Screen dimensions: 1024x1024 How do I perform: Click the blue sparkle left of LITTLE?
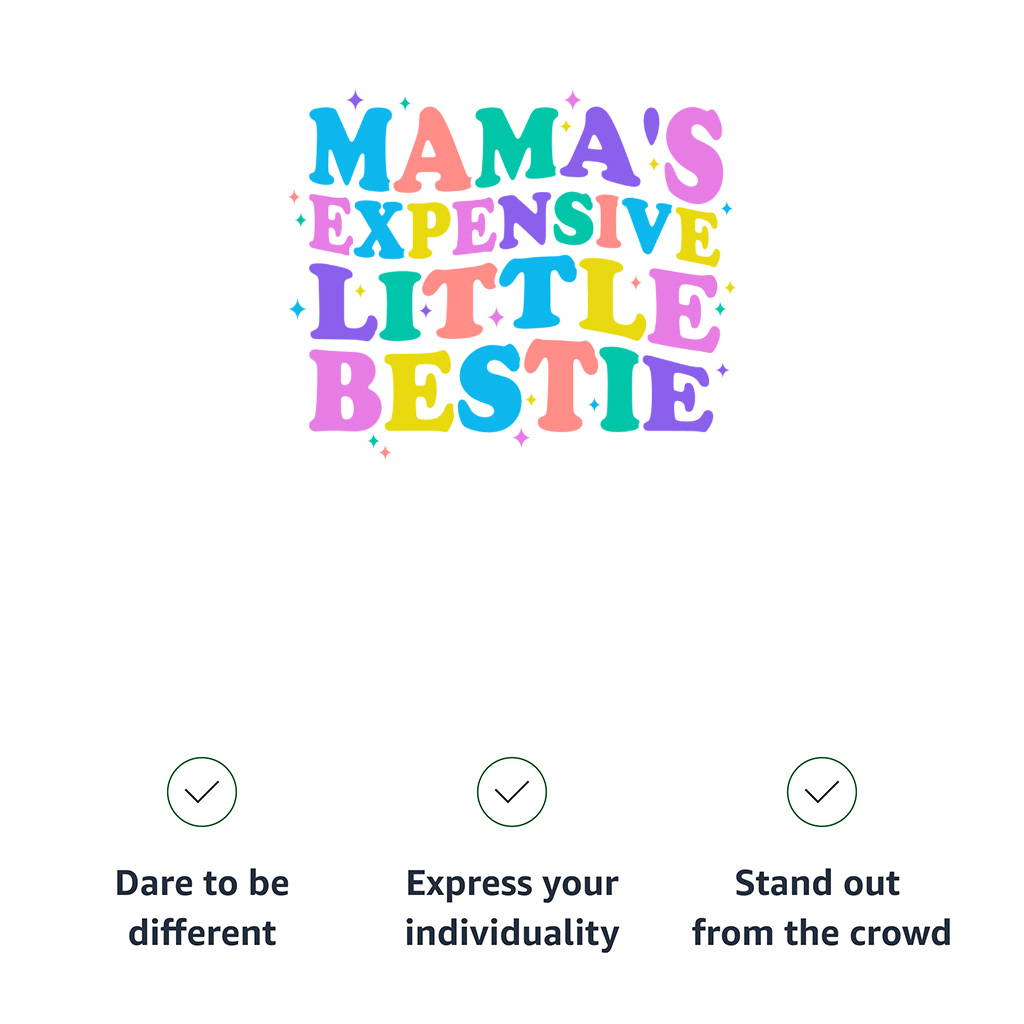pos(297,309)
